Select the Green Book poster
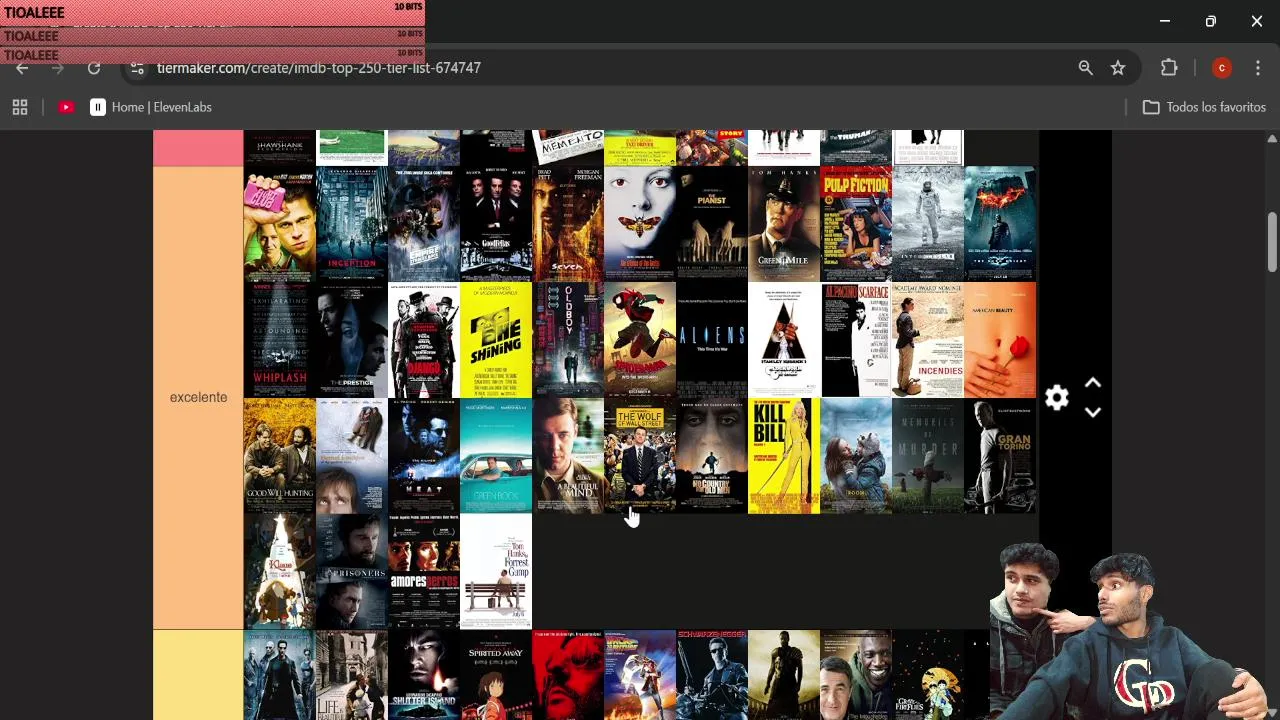 pos(495,456)
